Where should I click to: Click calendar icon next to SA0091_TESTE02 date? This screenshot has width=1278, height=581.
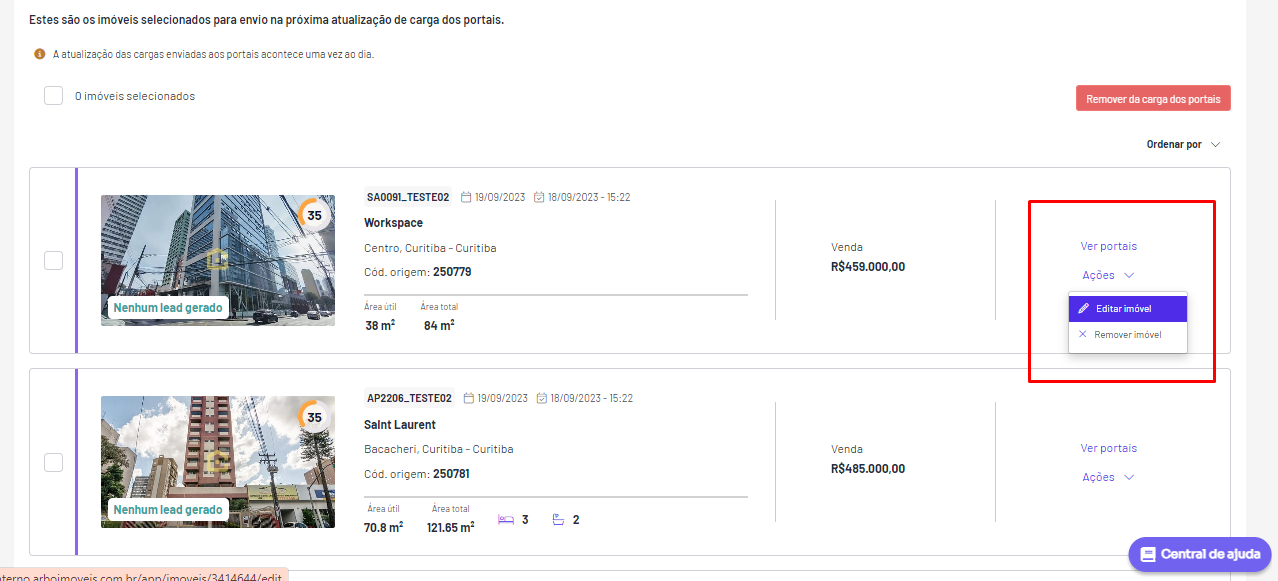coord(466,197)
